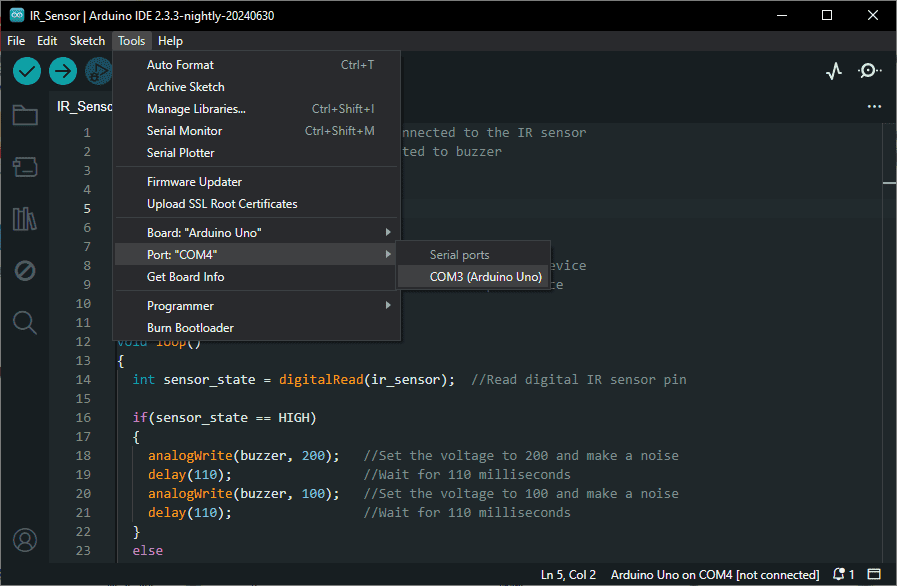Open the Search panel in the sidebar

pos(25,323)
